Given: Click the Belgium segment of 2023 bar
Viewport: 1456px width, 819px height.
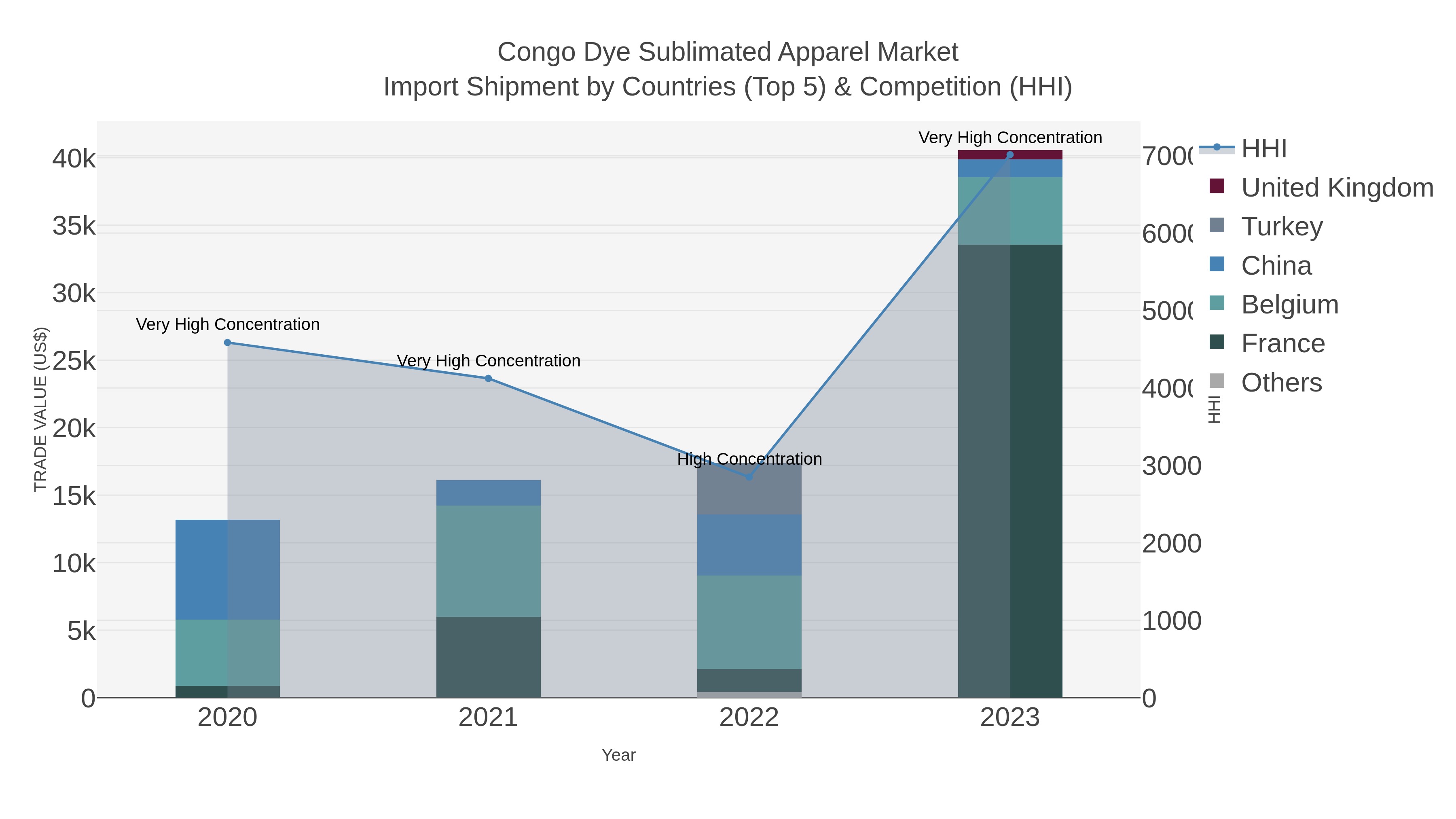Looking at the screenshot, I should tap(1010, 211).
